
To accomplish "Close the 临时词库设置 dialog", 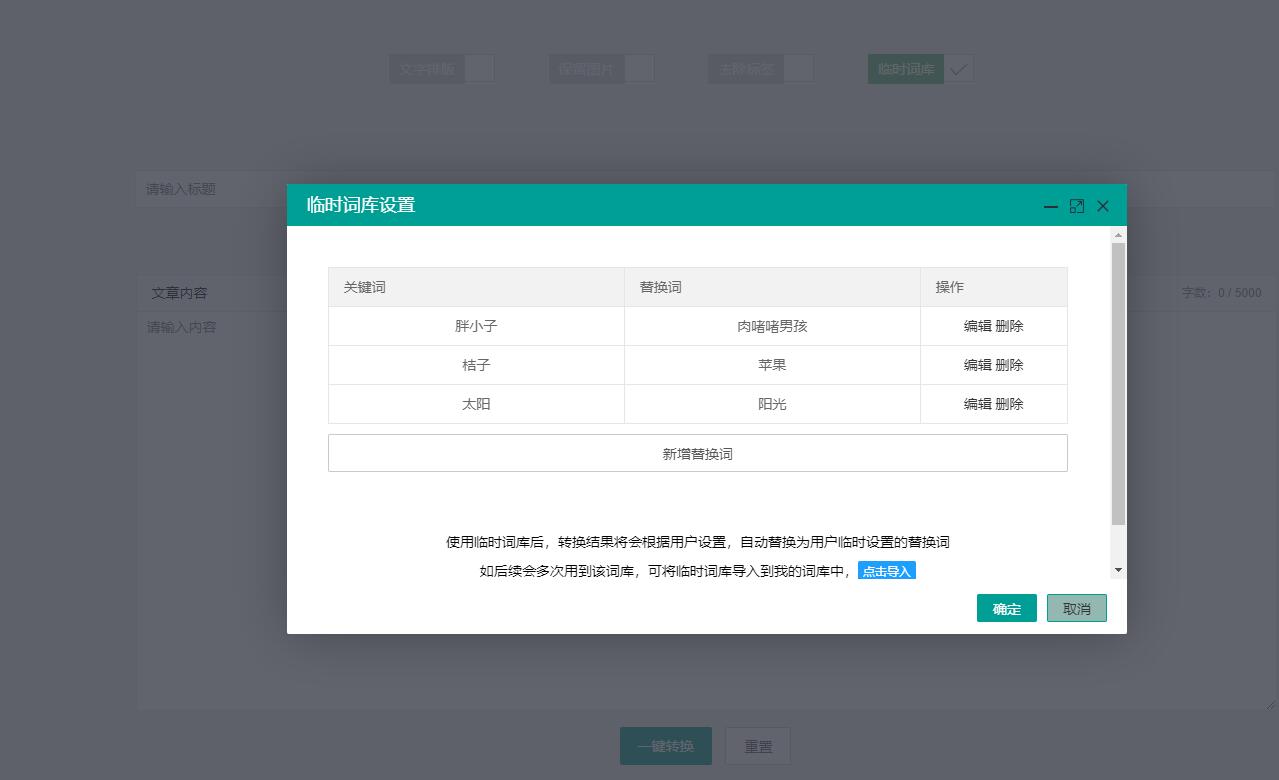I will tap(1103, 206).
